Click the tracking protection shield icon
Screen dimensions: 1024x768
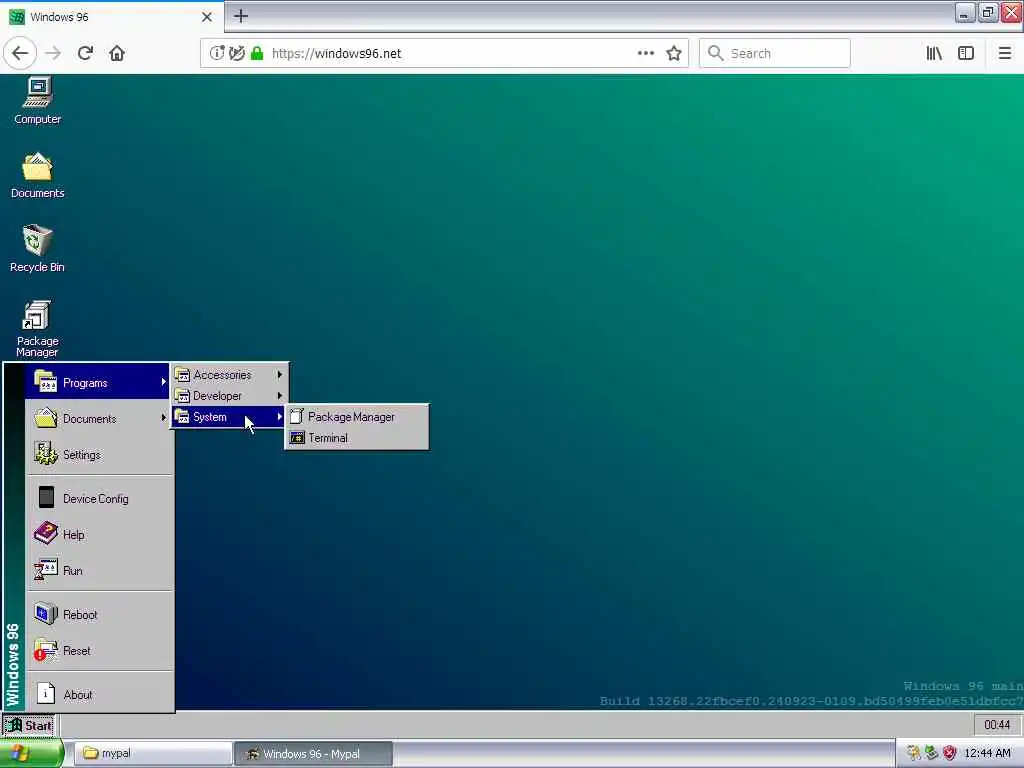236,53
